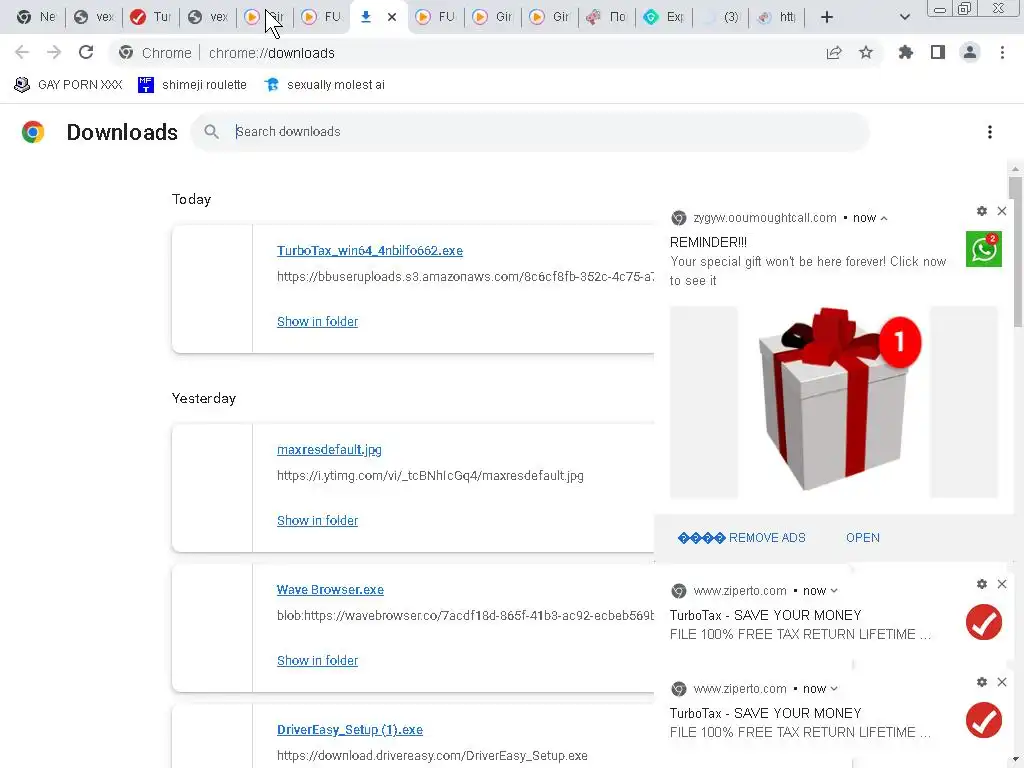The image size is (1024, 768).
Task: Close the second ziperto TurboTax notification
Action: click(1002, 682)
